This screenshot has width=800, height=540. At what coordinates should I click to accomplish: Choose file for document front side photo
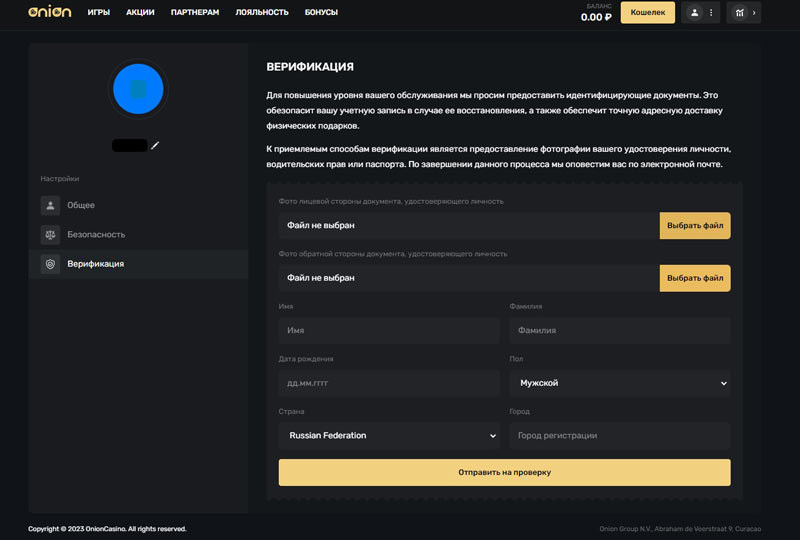pos(695,225)
